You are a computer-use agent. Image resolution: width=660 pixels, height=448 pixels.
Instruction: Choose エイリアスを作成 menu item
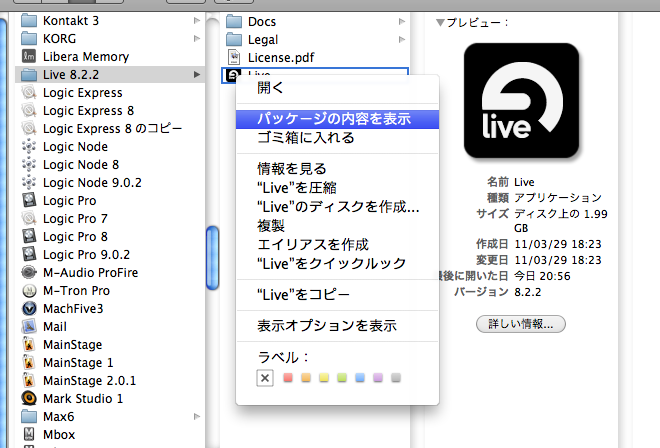point(337,245)
